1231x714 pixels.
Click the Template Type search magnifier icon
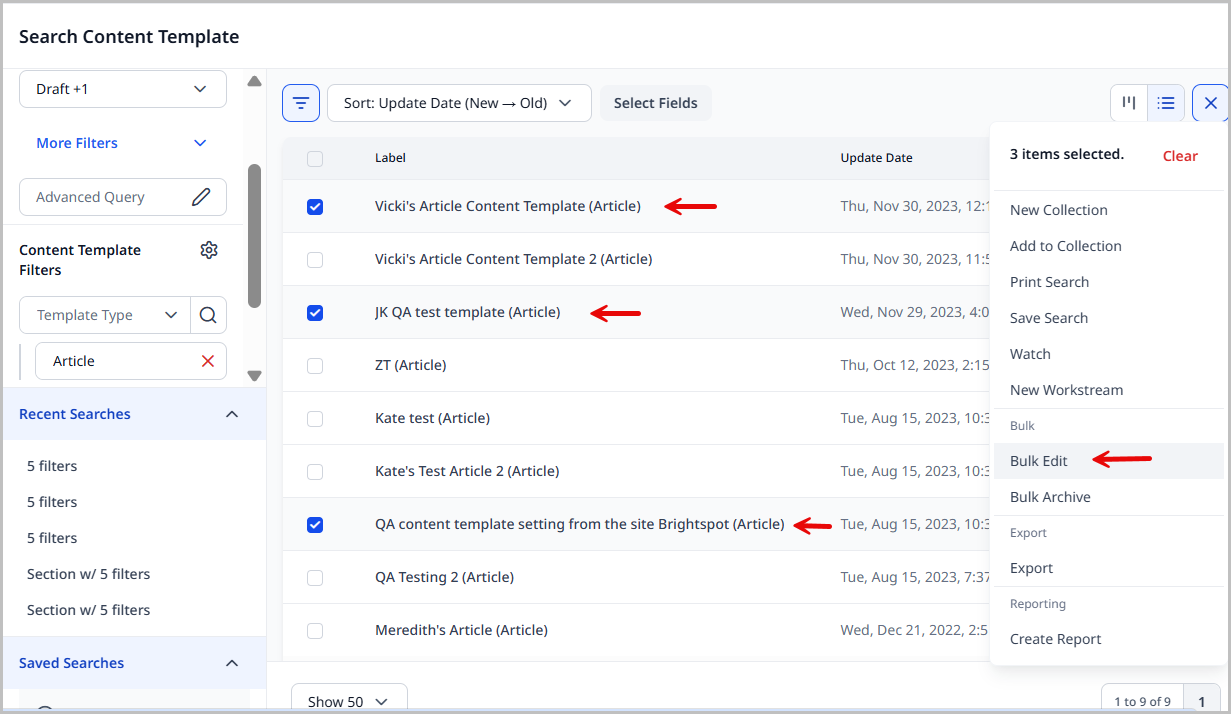click(208, 314)
